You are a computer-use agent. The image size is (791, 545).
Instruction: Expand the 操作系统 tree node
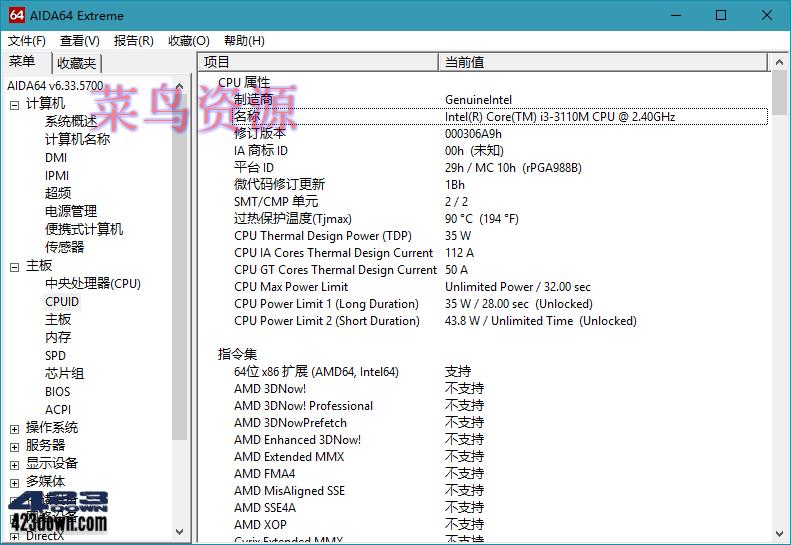click(x=14, y=429)
